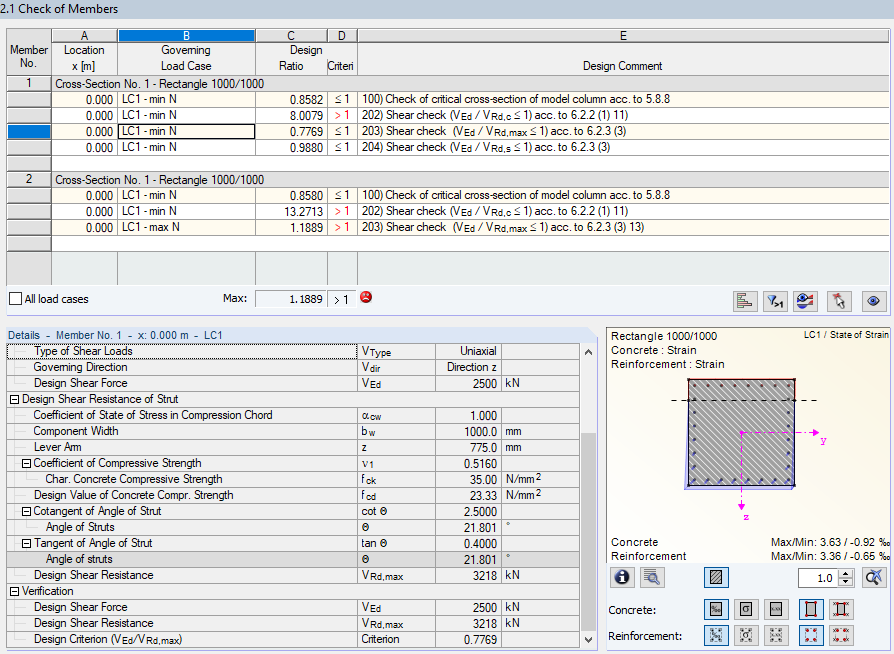This screenshot has width=894, height=654.
Task: Click the VRd,max value 3218 under Verification
Action: 468,623
